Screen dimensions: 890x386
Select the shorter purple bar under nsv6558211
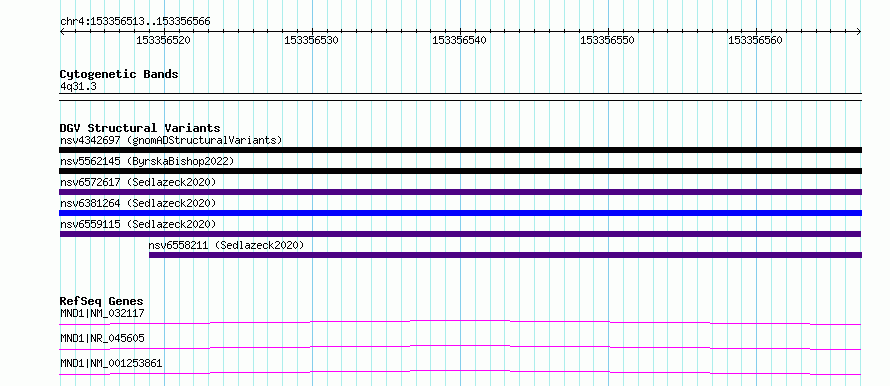(x=505, y=255)
